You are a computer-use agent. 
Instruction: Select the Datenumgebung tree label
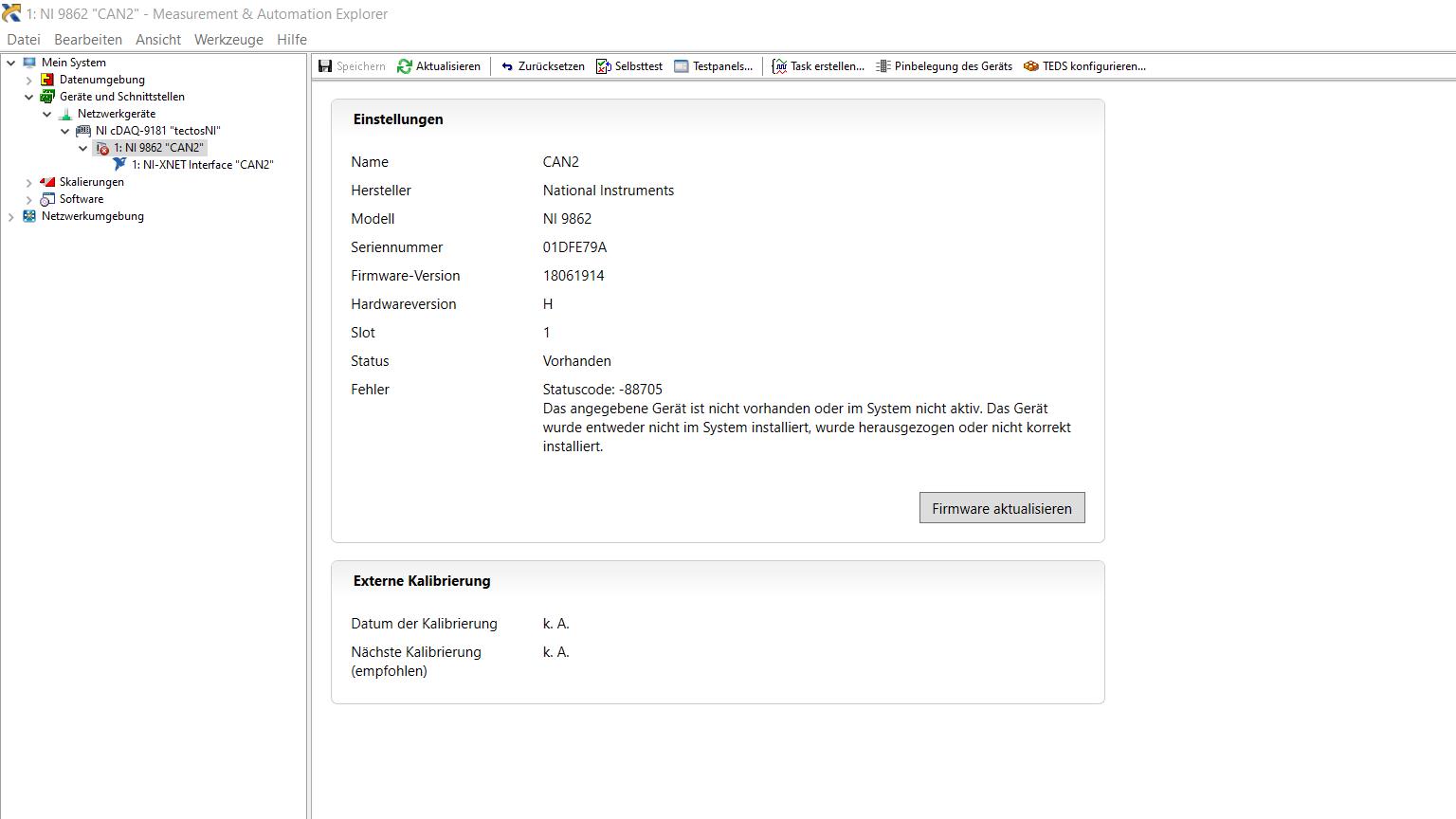[102, 80]
